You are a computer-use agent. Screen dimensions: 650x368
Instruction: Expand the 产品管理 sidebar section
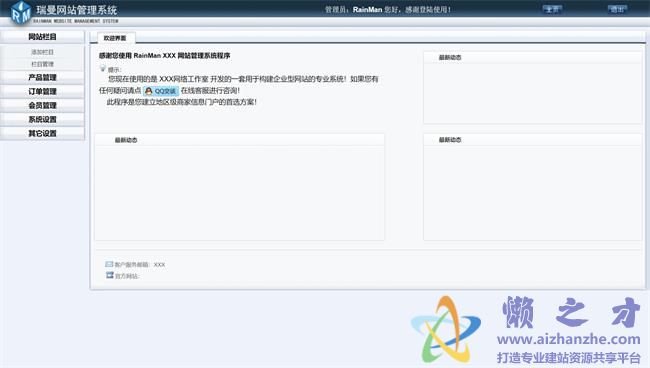[x=42, y=77]
